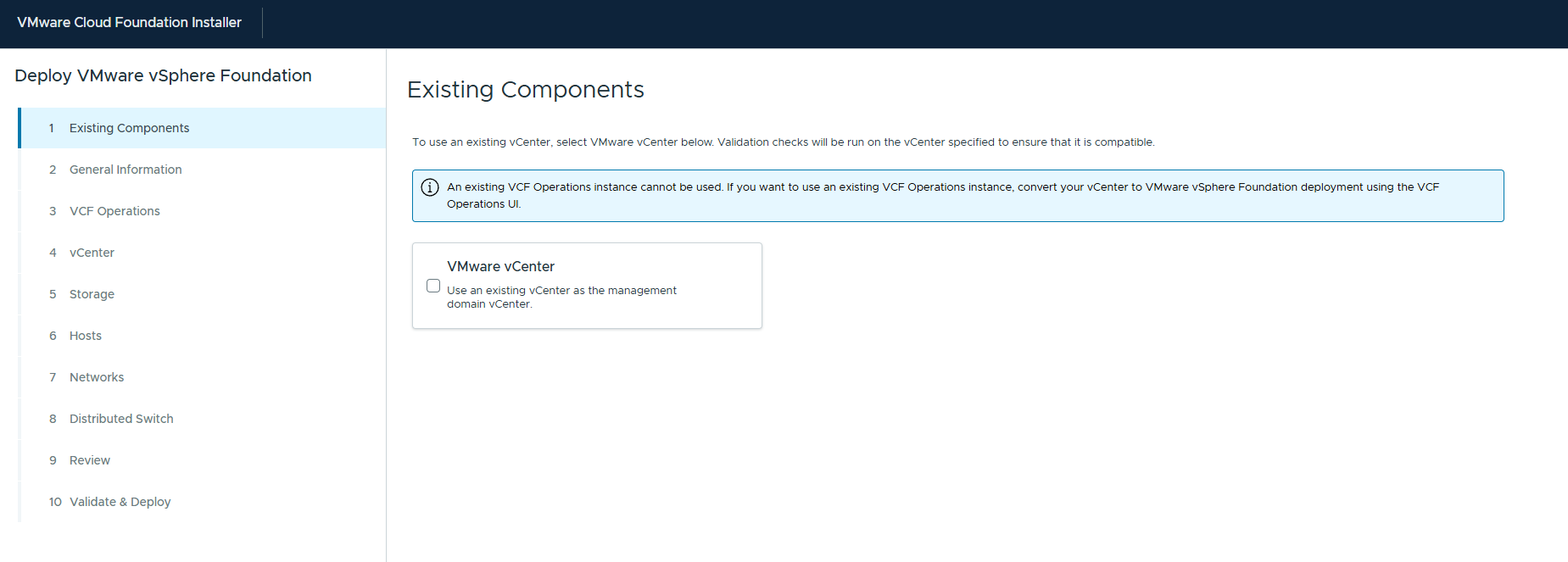Enable the VMware vCenter checkbox
1568x562 pixels.
[x=433, y=286]
